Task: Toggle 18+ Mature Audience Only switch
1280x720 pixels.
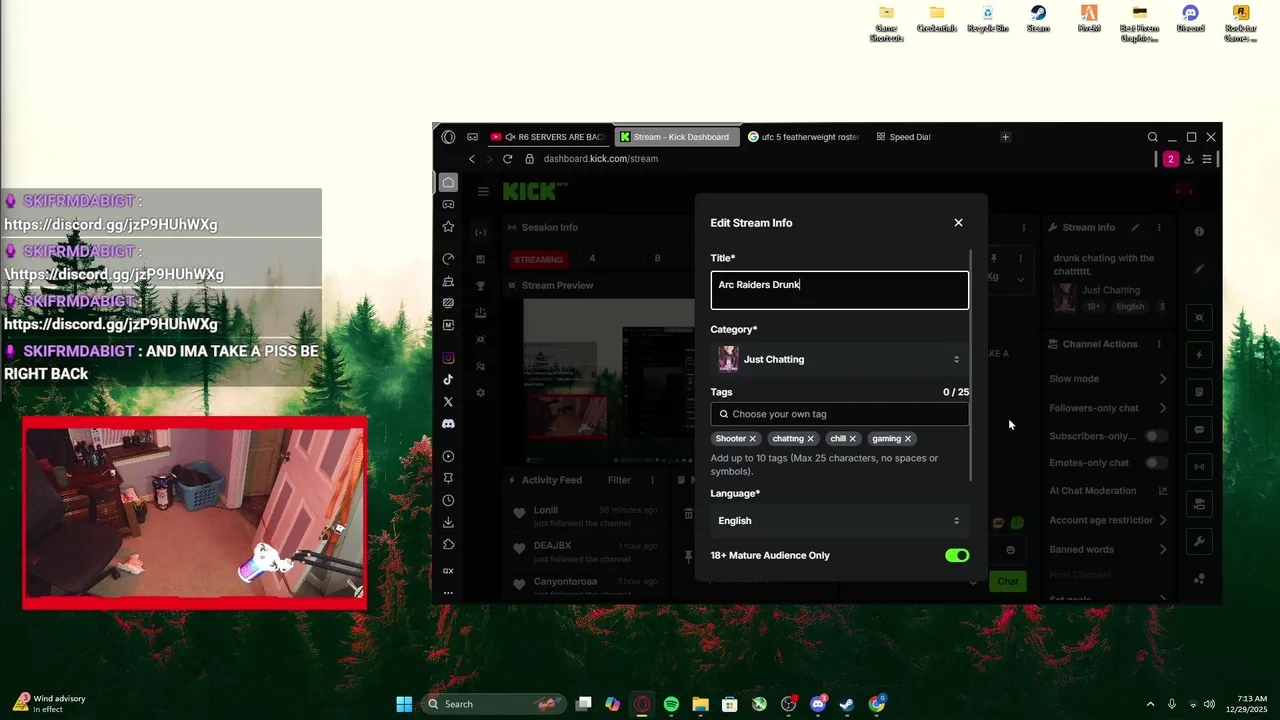Action: point(957,555)
